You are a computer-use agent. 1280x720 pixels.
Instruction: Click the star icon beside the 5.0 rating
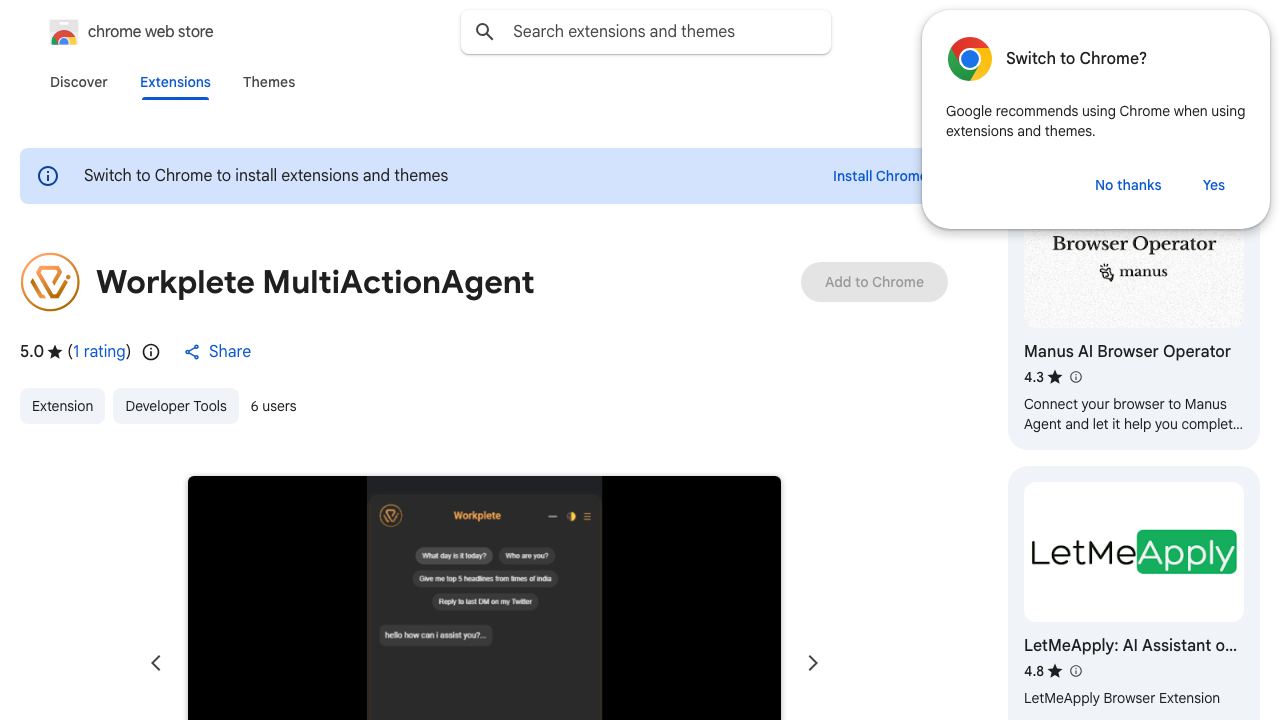coord(55,352)
